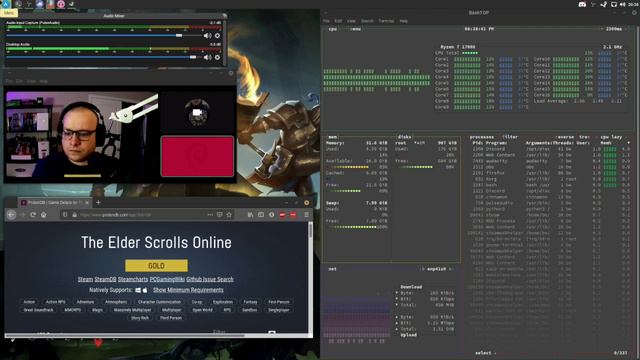Select the Action tag chip

[29, 302]
